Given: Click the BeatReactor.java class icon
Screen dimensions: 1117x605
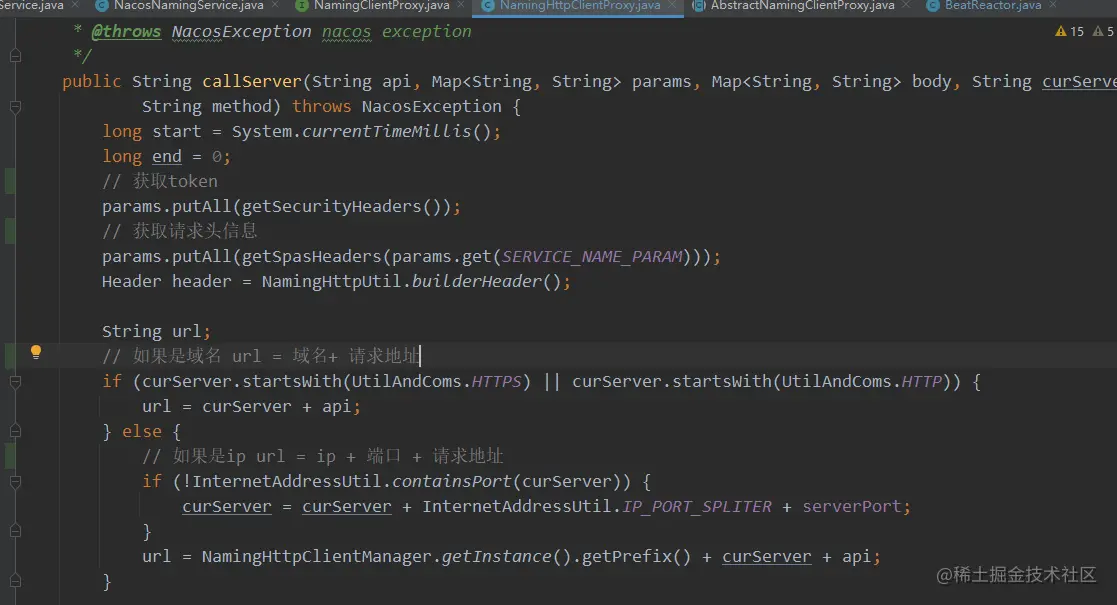Looking at the screenshot, I should point(932,6).
